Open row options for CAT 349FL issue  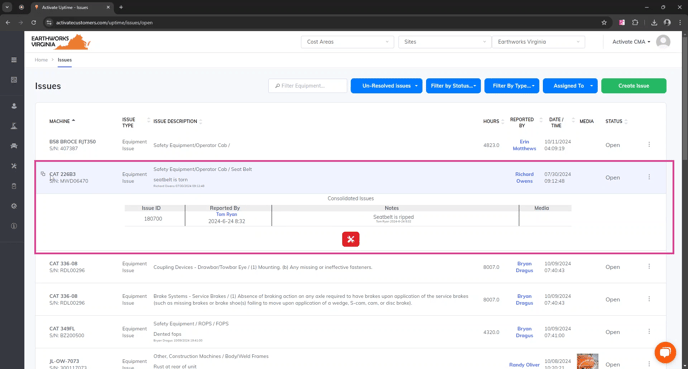649,331
